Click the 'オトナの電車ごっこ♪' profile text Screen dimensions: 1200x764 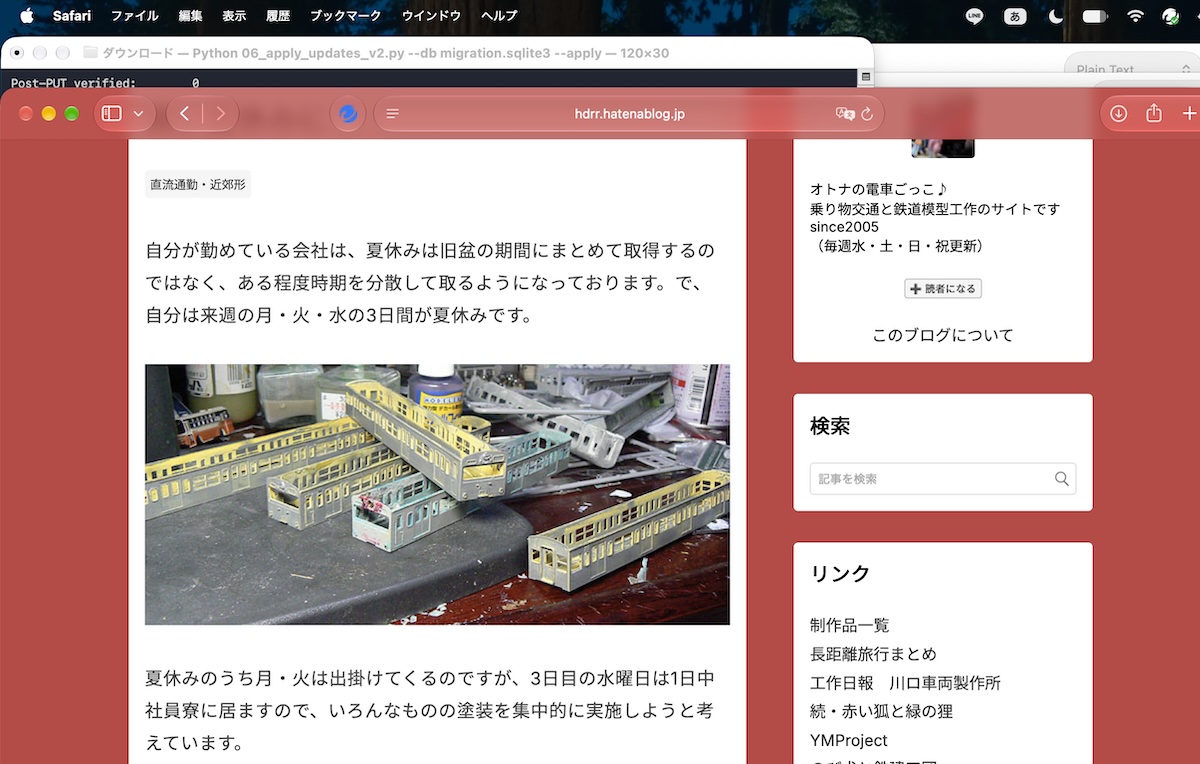coord(878,189)
